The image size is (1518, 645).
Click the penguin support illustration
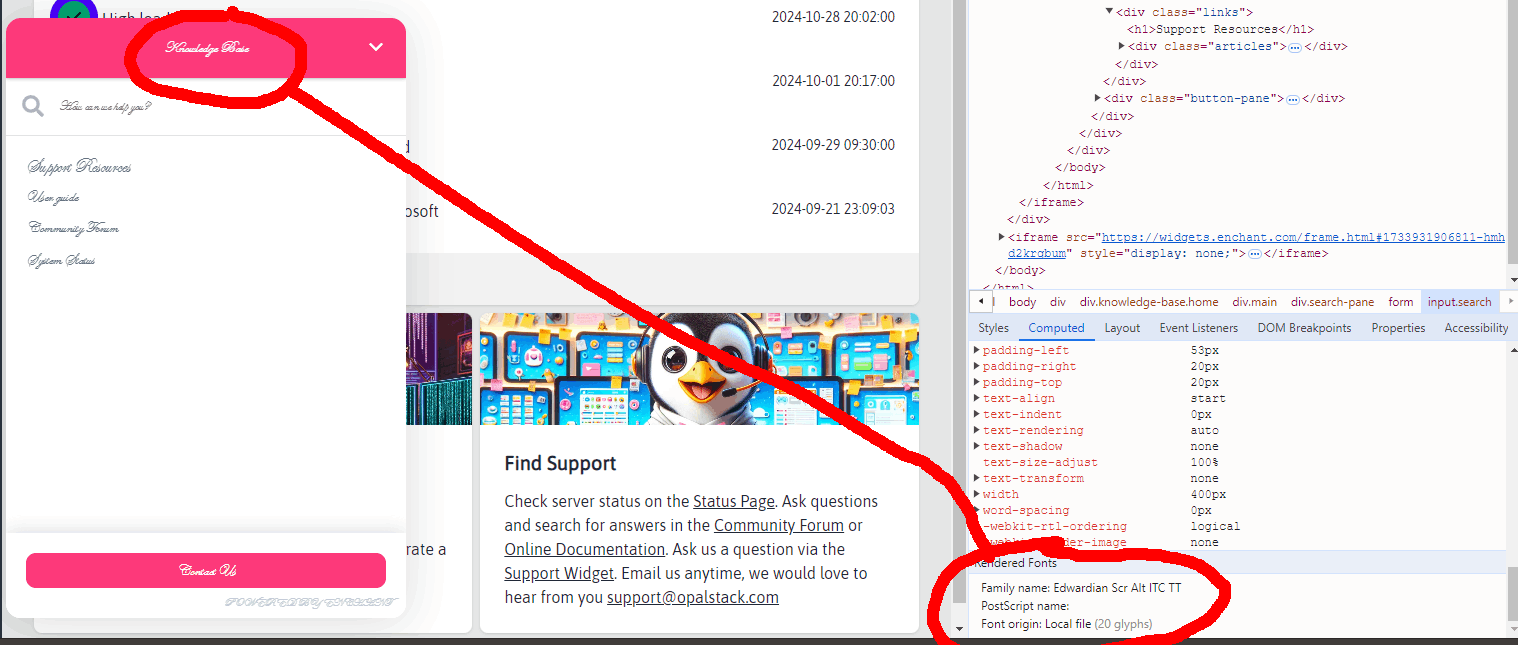[699, 369]
